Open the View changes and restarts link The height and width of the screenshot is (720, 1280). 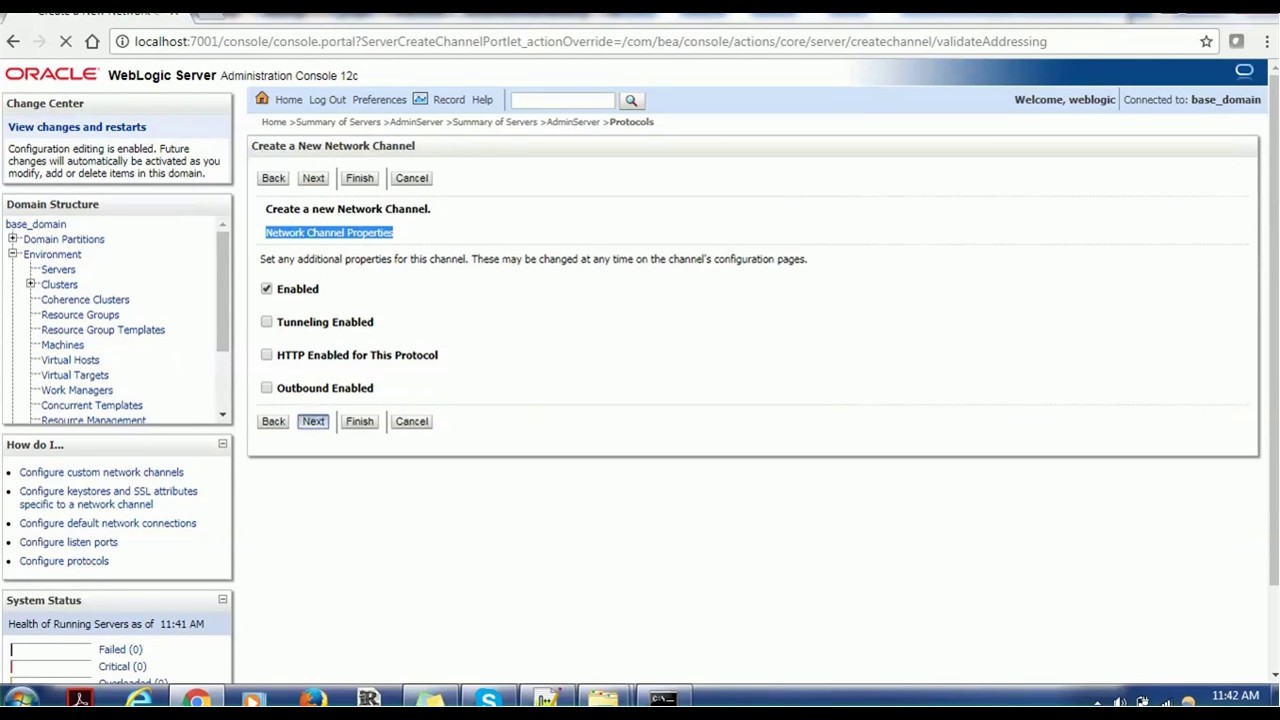77,127
